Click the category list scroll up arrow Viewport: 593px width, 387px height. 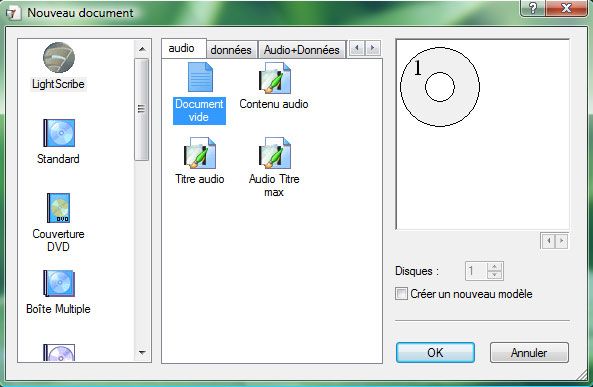pos(142,49)
